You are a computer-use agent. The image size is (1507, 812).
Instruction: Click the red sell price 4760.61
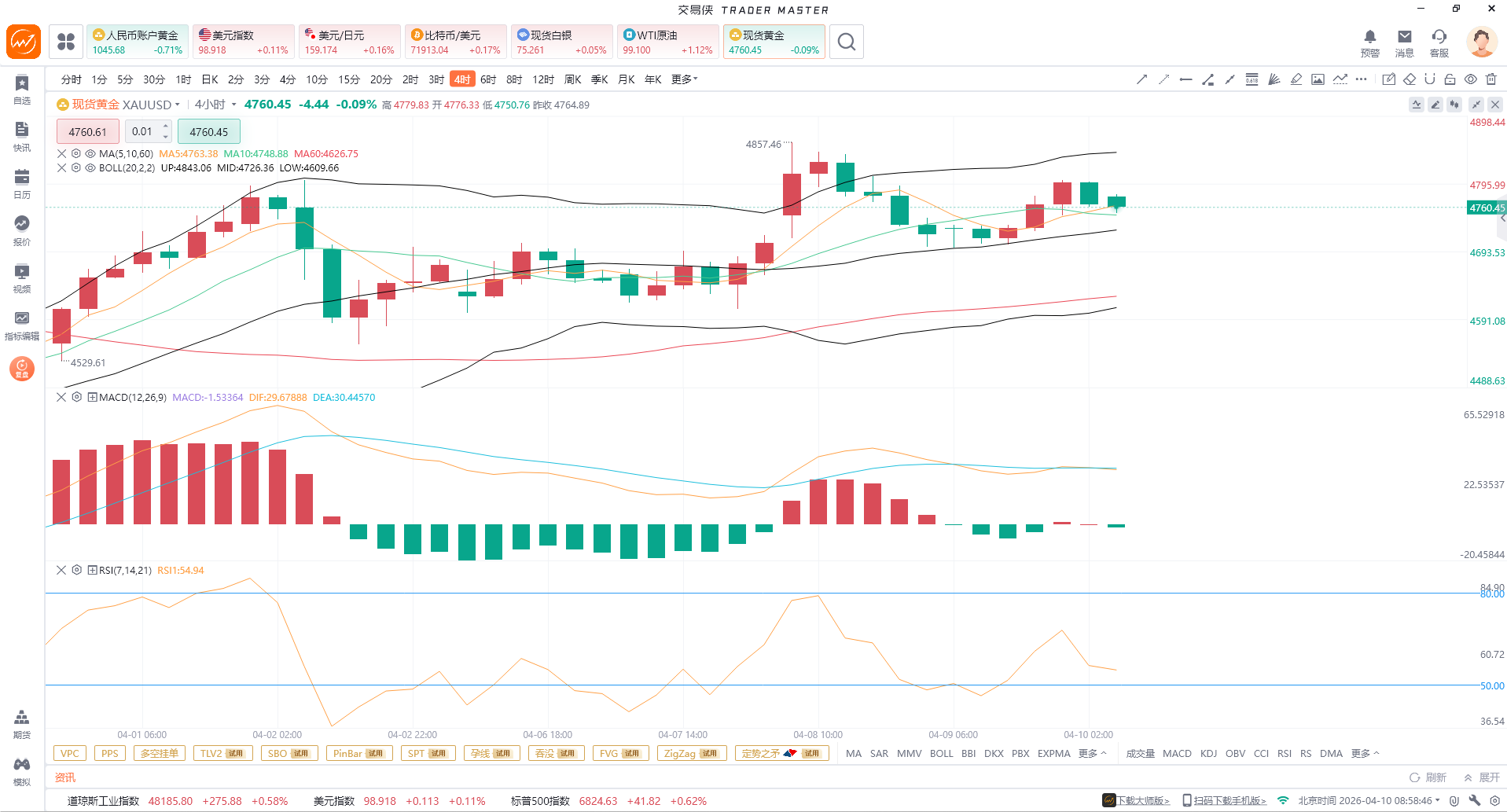87,132
